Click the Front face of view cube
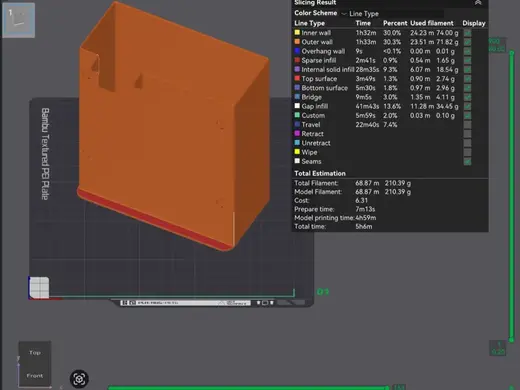The width and height of the screenshot is (520, 390). [x=35, y=376]
